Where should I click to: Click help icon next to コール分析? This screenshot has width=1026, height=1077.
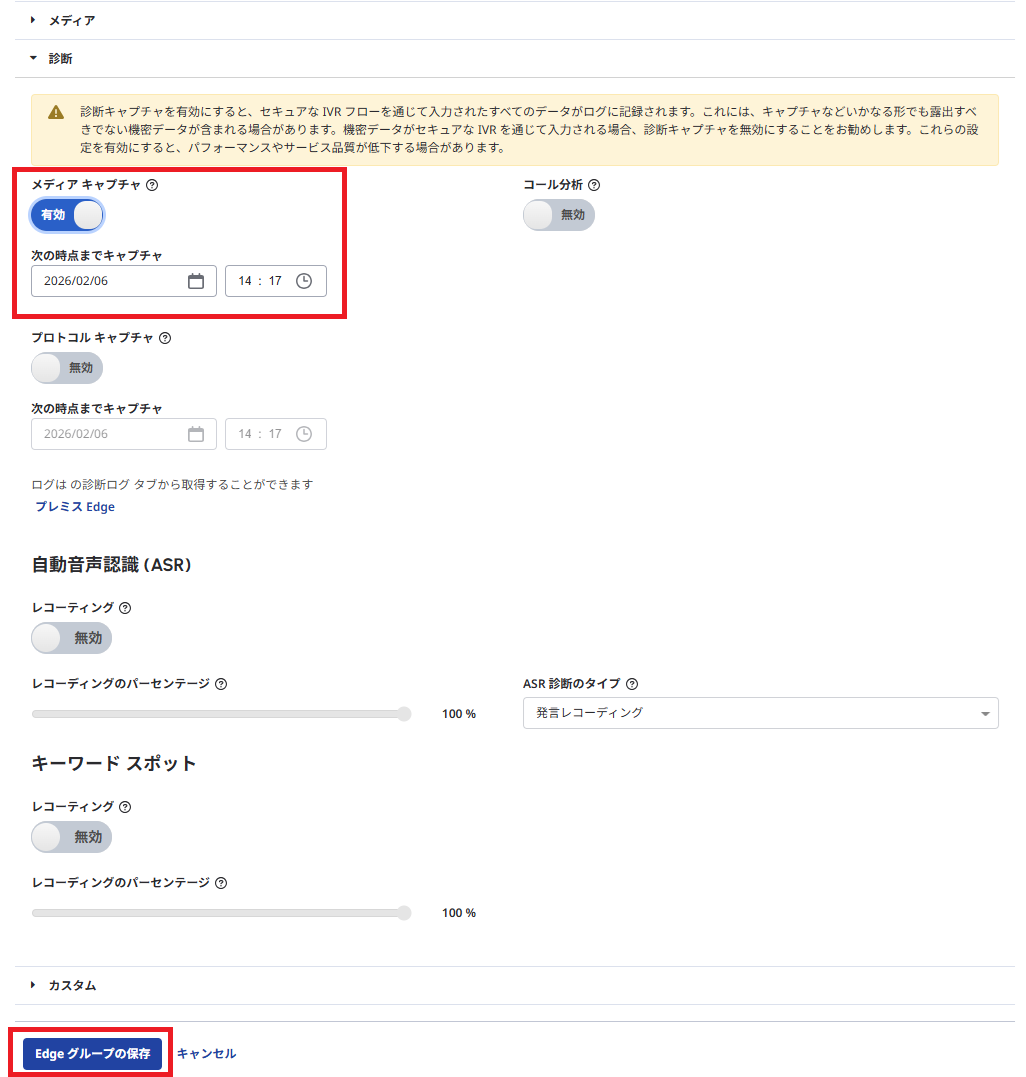point(594,185)
